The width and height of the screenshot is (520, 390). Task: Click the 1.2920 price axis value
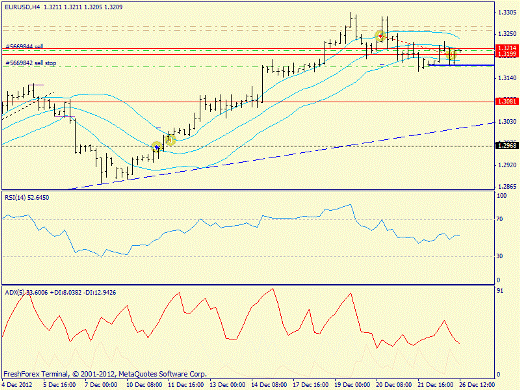pyautogui.click(x=507, y=165)
